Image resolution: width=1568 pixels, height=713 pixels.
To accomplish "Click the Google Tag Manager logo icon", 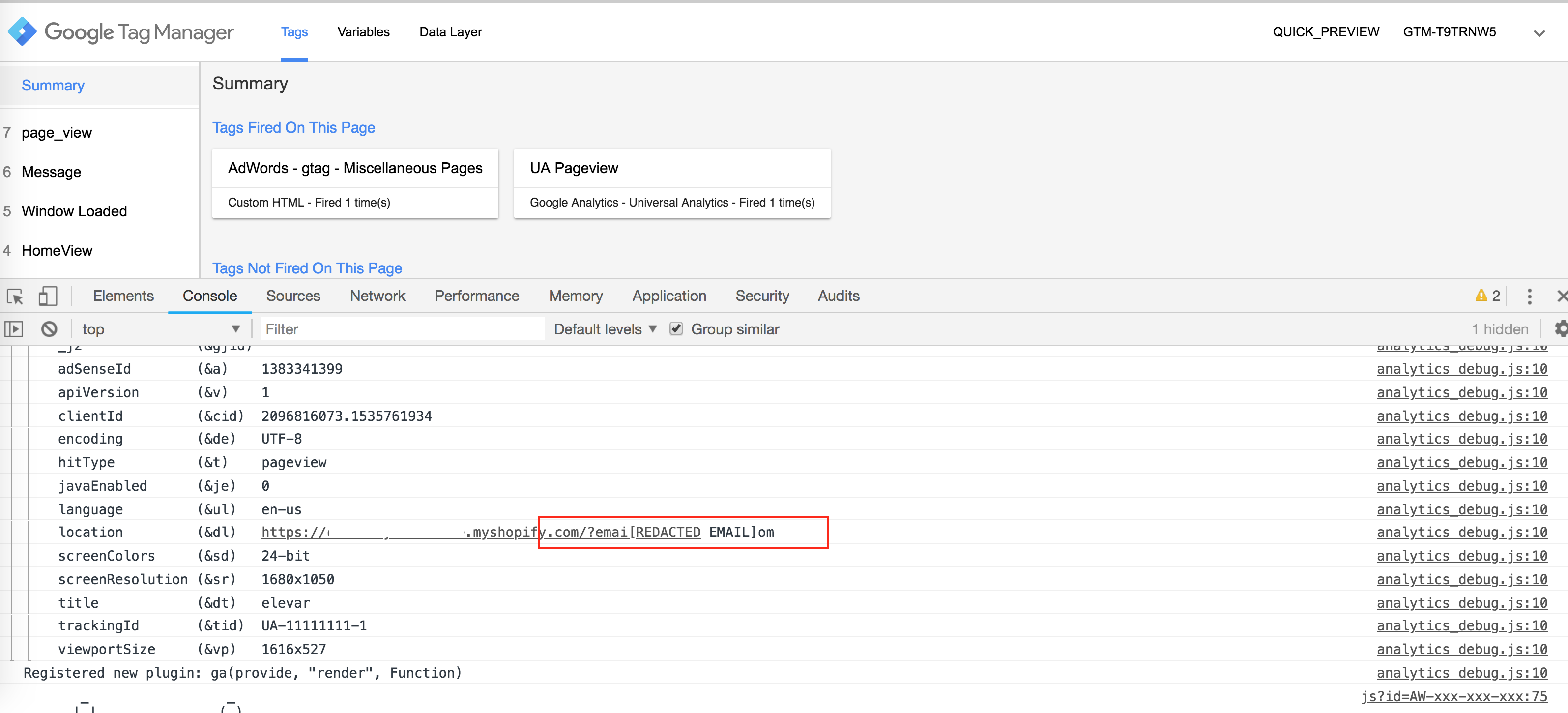I will (23, 31).
